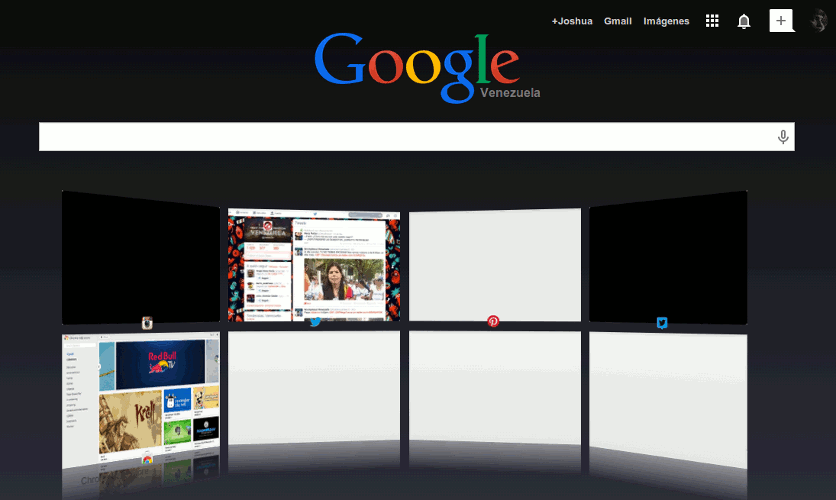Open the black tile with the blue Twitter favicon
The height and width of the screenshot is (500, 836).
668,257
